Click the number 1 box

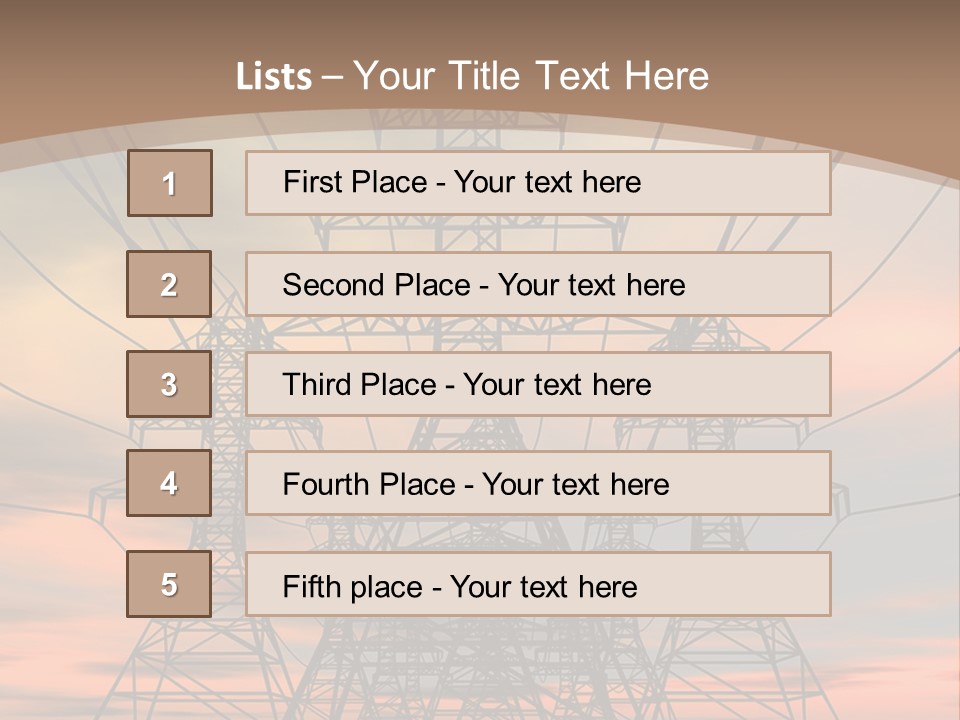point(170,183)
